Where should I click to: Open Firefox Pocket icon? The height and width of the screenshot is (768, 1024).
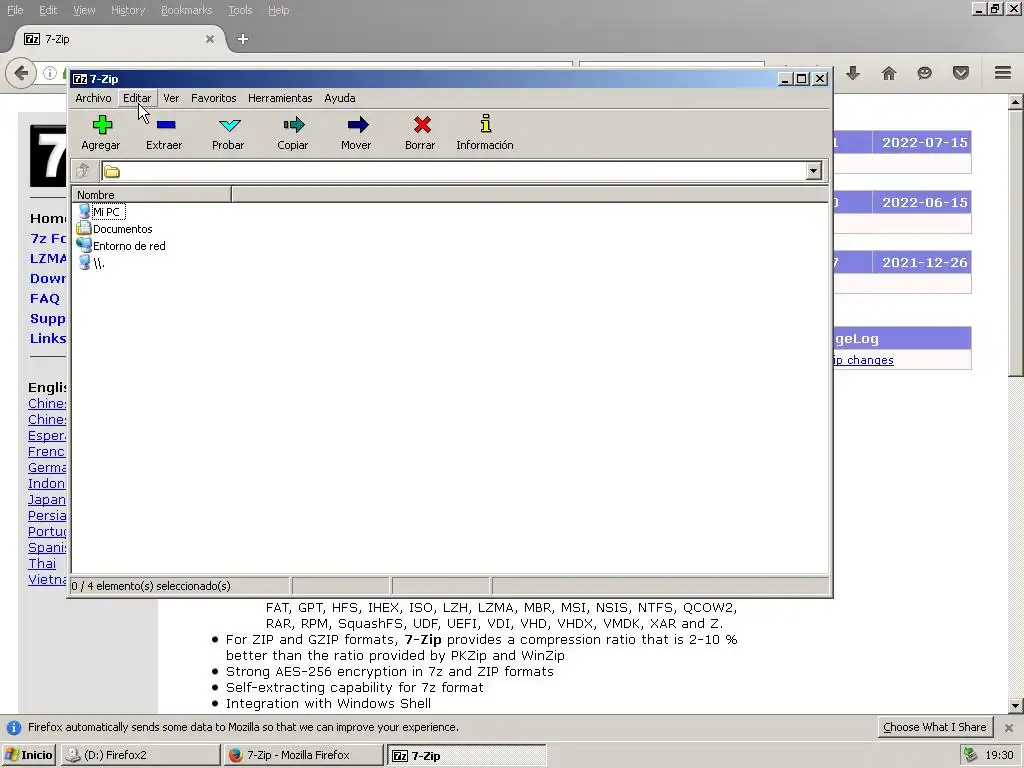(961, 73)
